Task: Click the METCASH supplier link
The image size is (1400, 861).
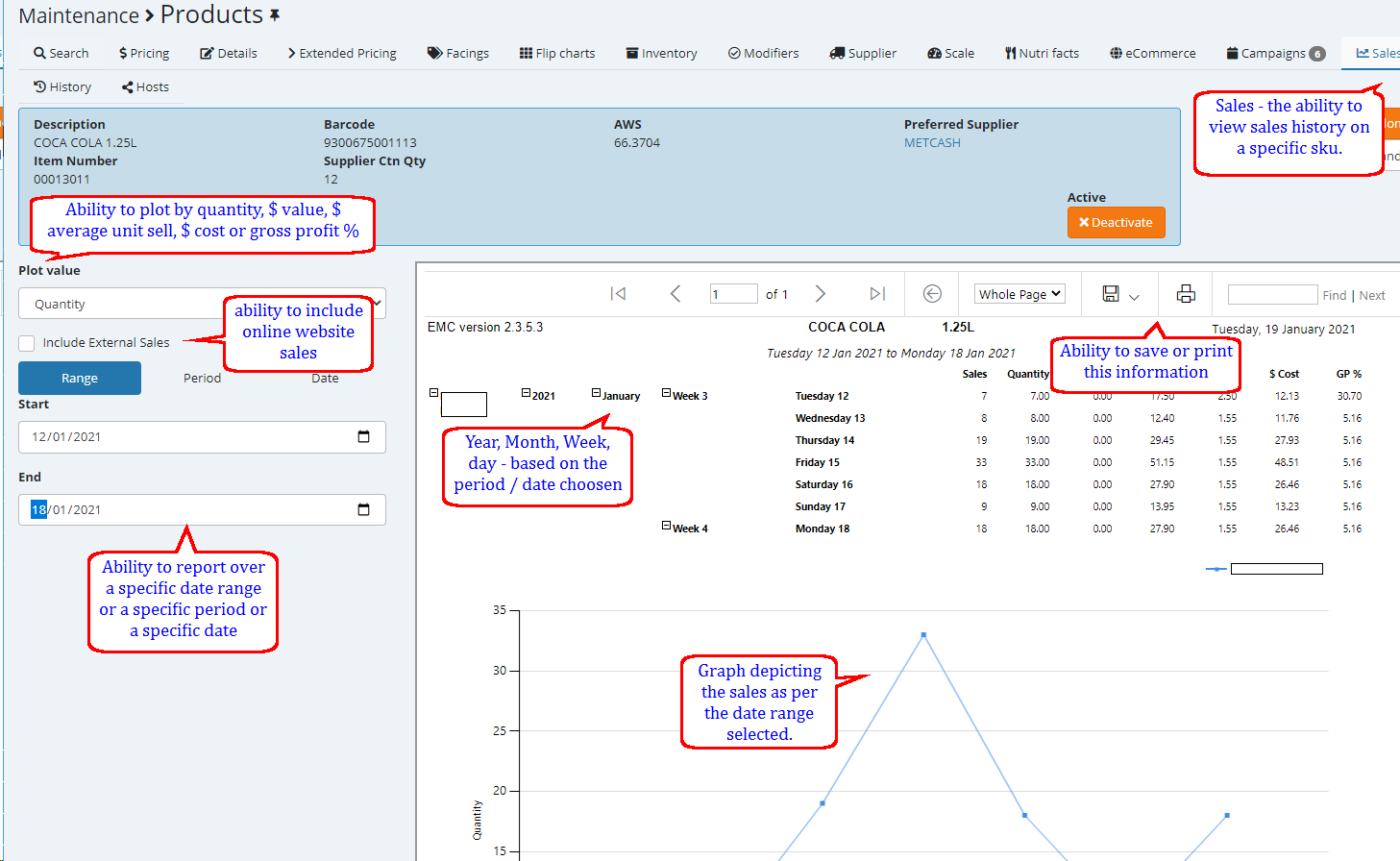Action: coord(932,142)
